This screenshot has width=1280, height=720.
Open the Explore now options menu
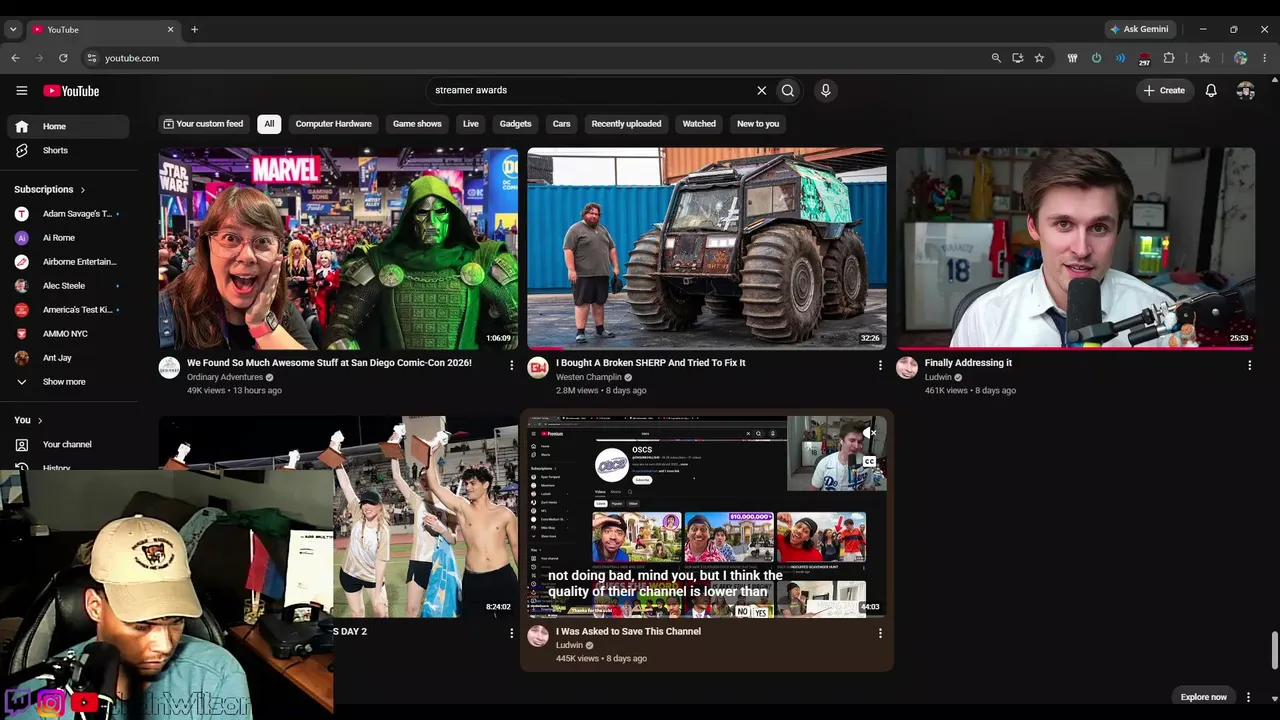pyautogui.click(x=1248, y=697)
